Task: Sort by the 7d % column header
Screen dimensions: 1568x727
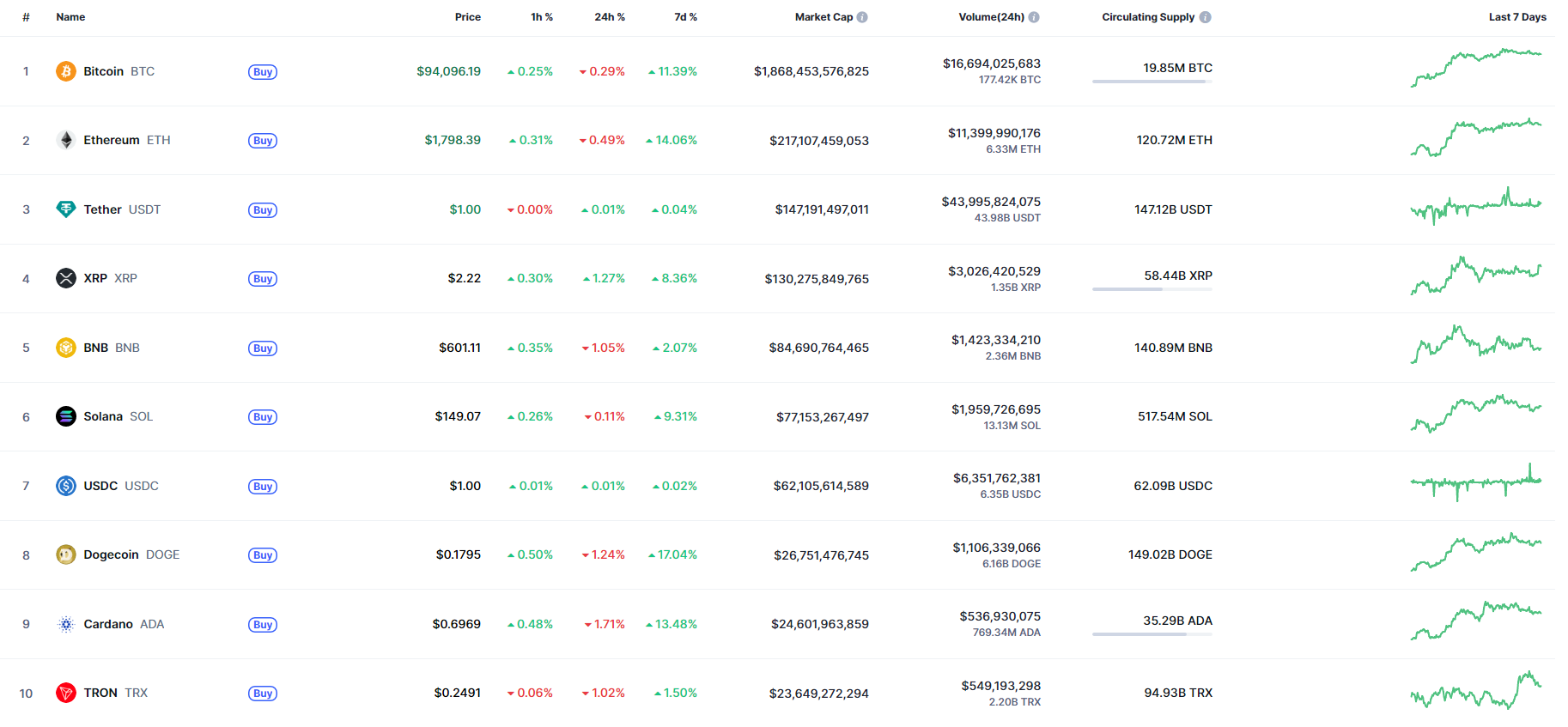Action: pyautogui.click(x=686, y=17)
